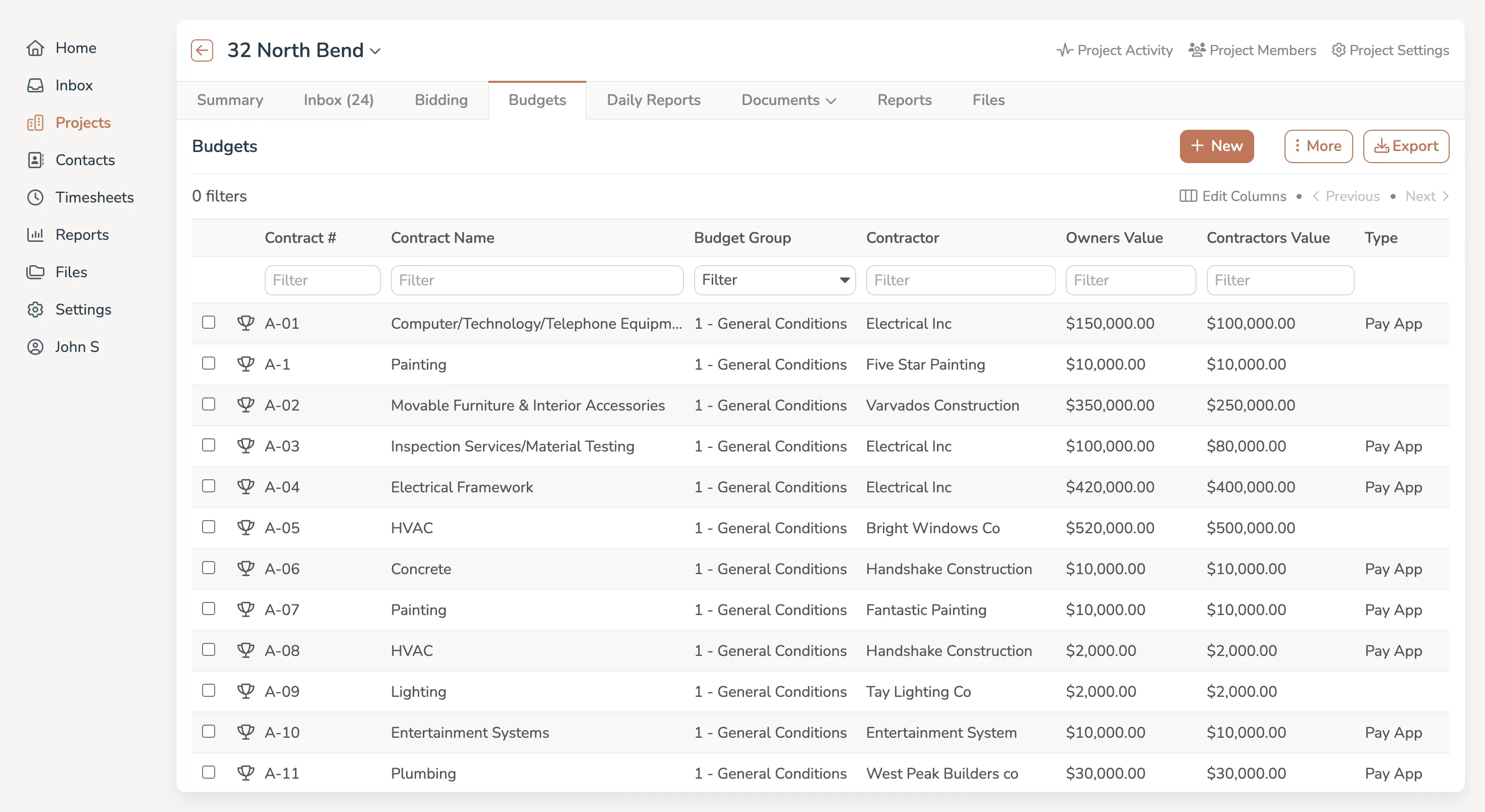Open the 32 North Bend project switcher
Viewport: 1485px width, 812px height.
[x=375, y=50]
